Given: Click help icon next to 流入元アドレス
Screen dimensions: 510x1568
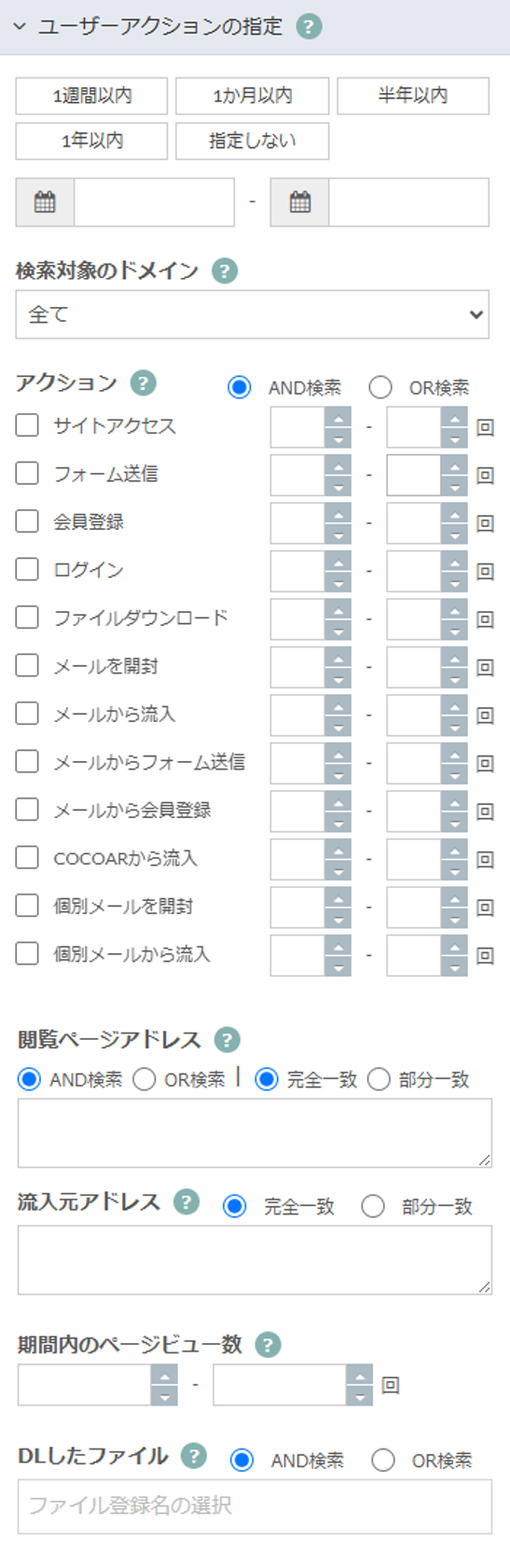Looking at the screenshot, I should pyautogui.click(x=186, y=1202).
